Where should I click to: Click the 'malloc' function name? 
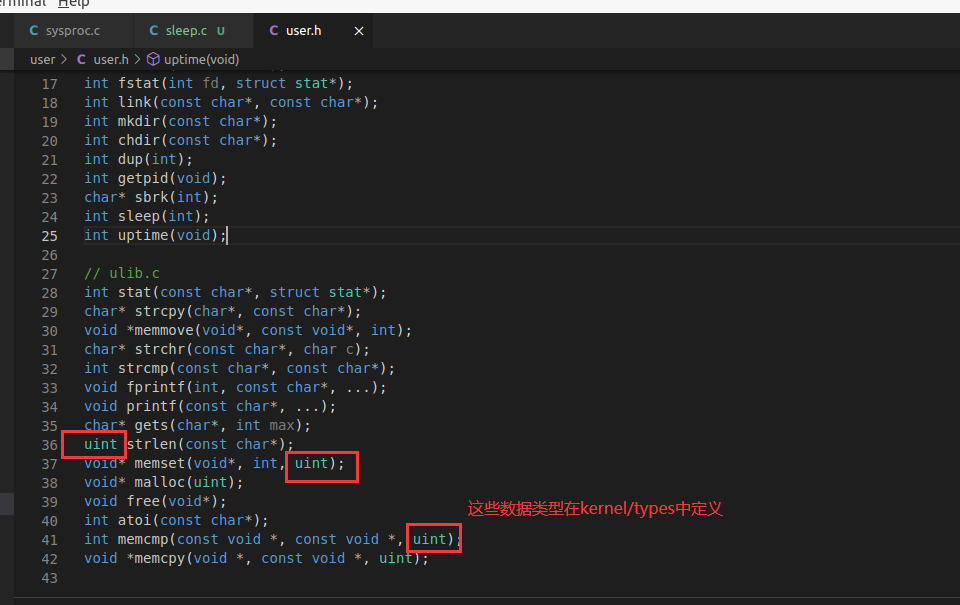click(160, 482)
